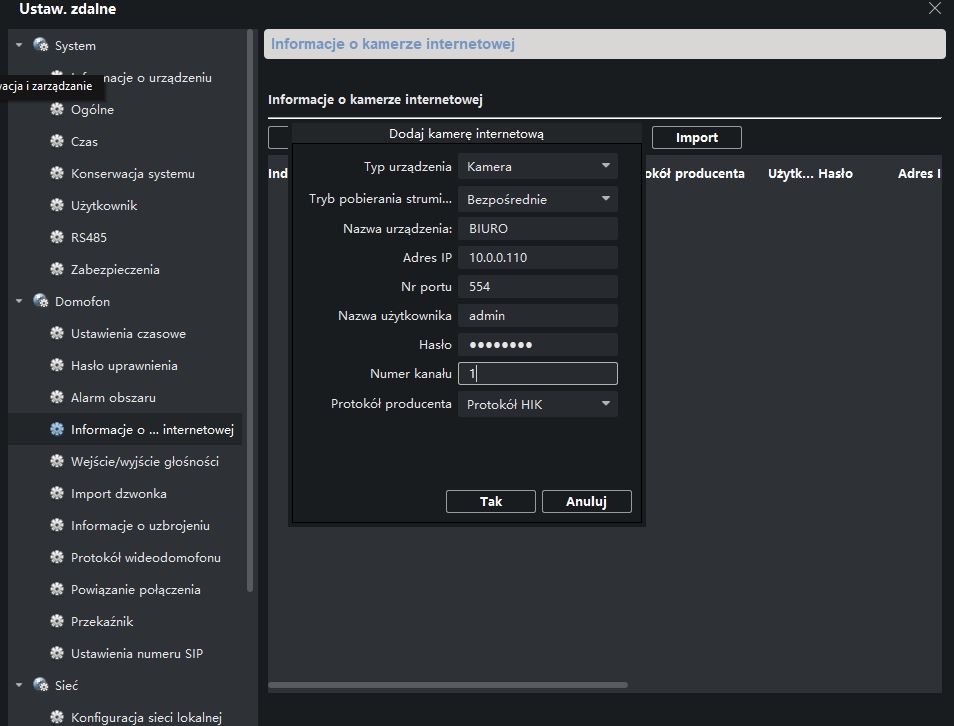The width and height of the screenshot is (954, 726).
Task: Click gear icon next to RS485
Action: [x=57, y=238]
